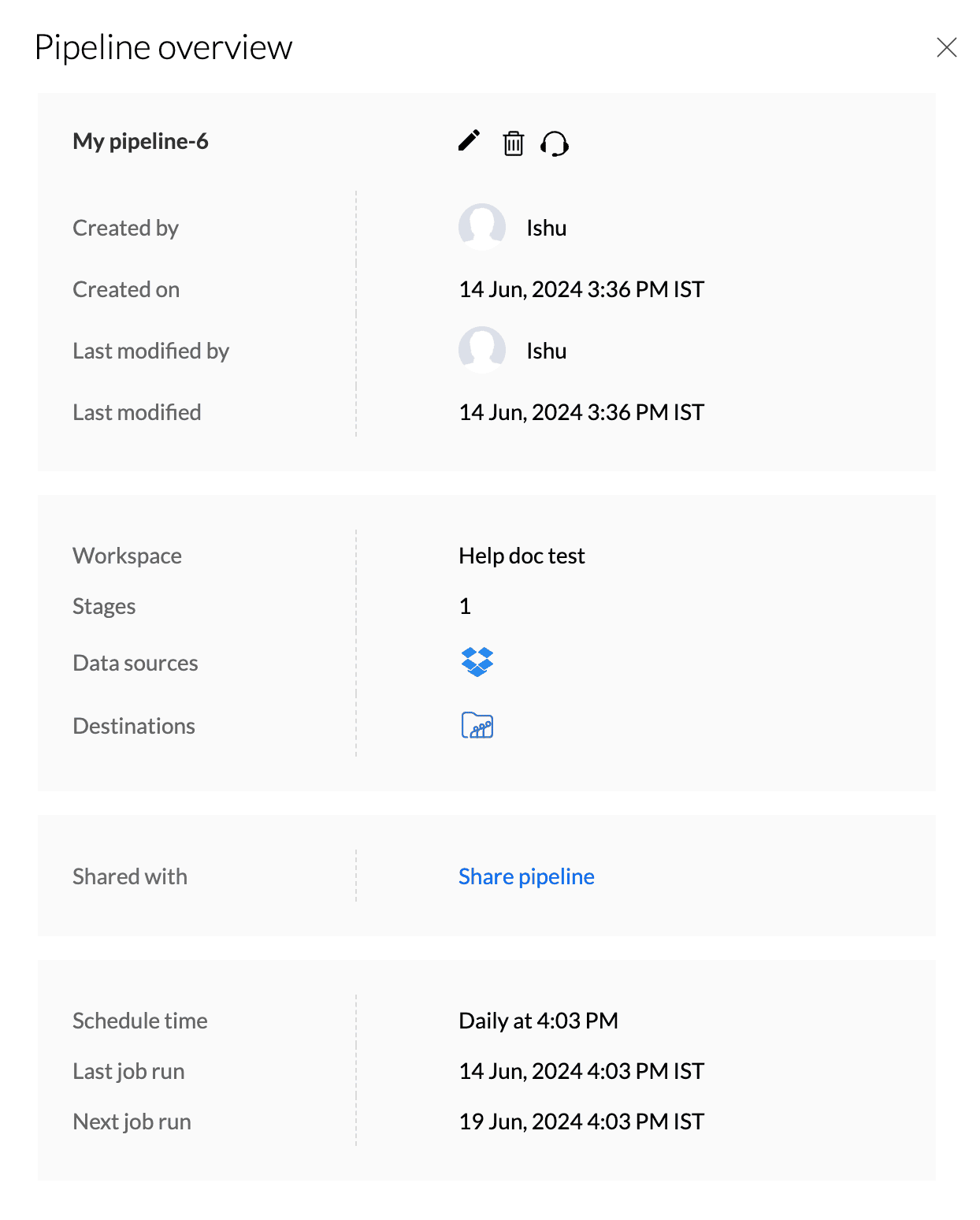The height and width of the screenshot is (1220, 980).
Task: Click the Help doc test workspace name
Action: [x=522, y=556]
